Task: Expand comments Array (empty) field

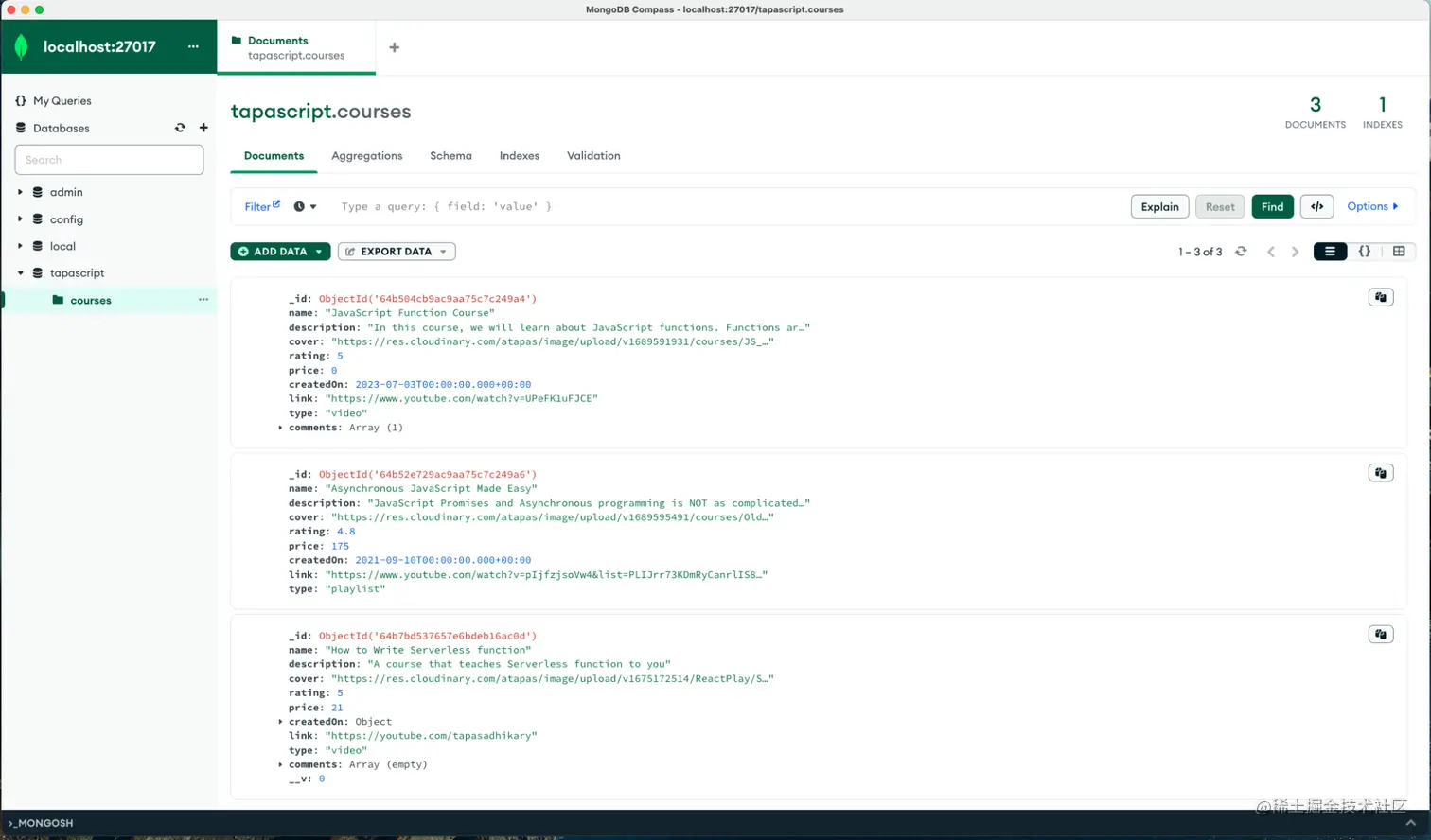Action: click(280, 764)
